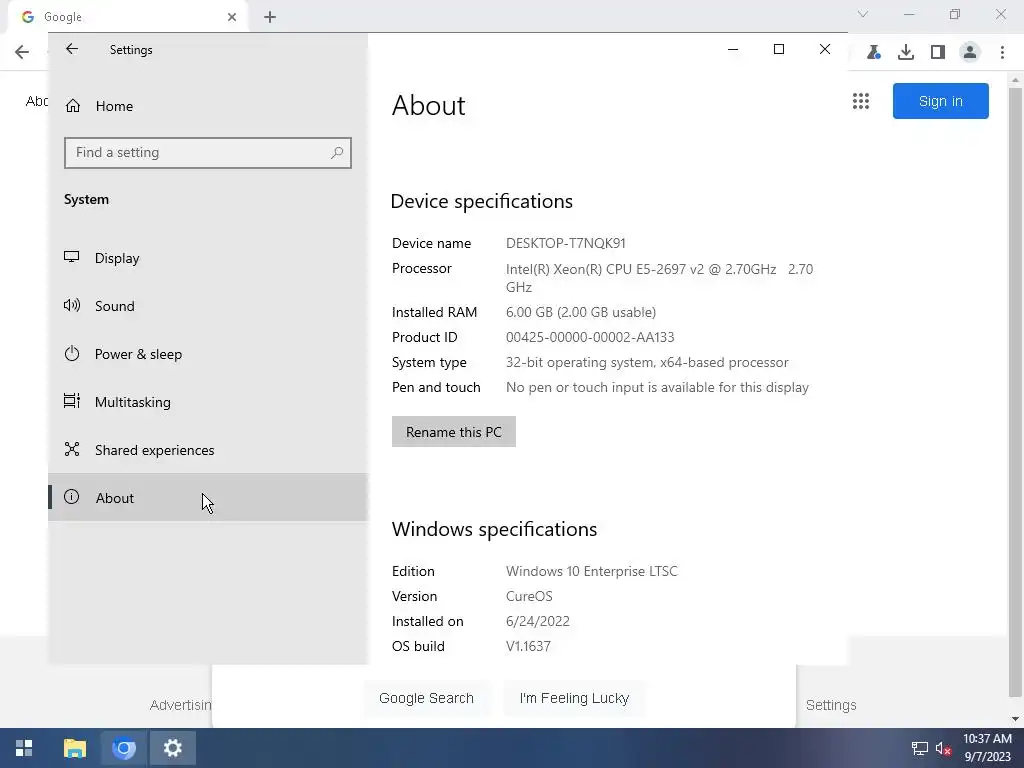
Task: Open a new Chrome tab with plus
Action: click(x=270, y=17)
